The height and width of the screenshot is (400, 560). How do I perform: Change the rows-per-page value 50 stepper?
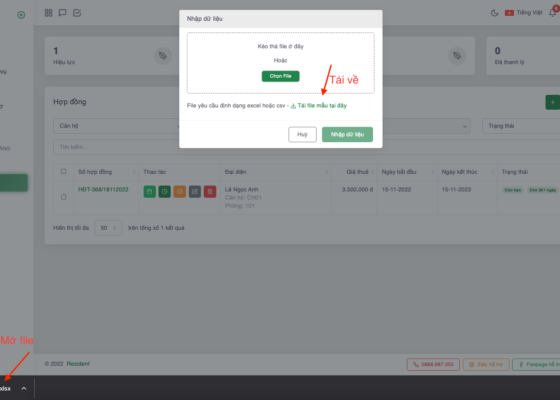point(109,228)
